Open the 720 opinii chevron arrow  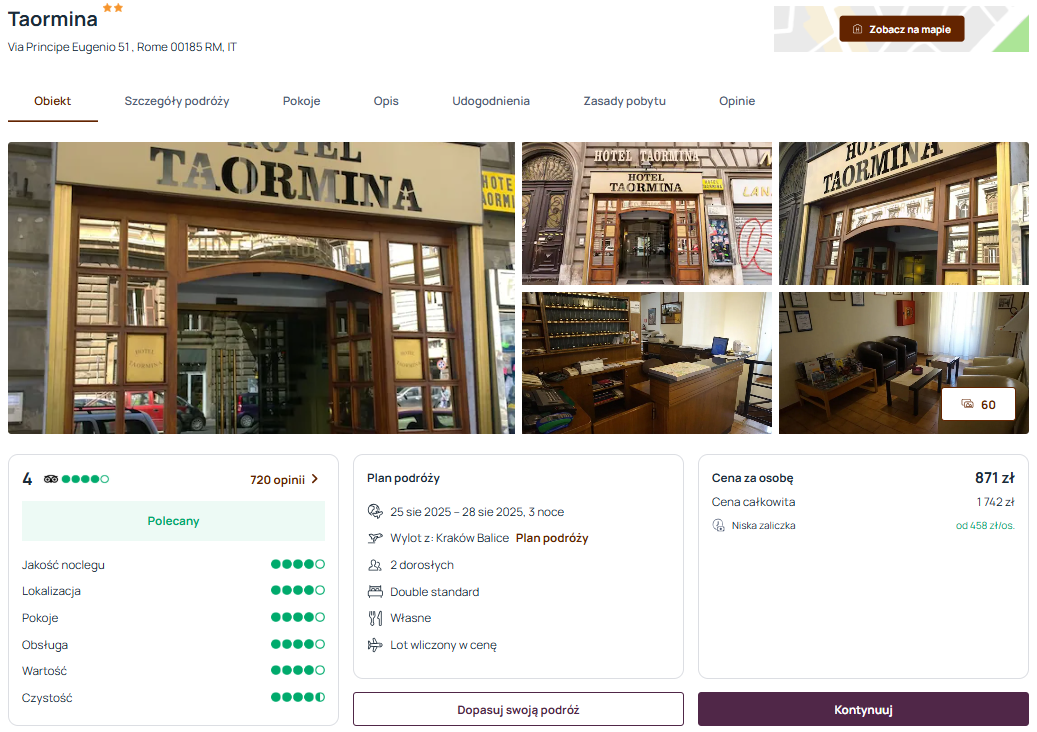coord(315,479)
